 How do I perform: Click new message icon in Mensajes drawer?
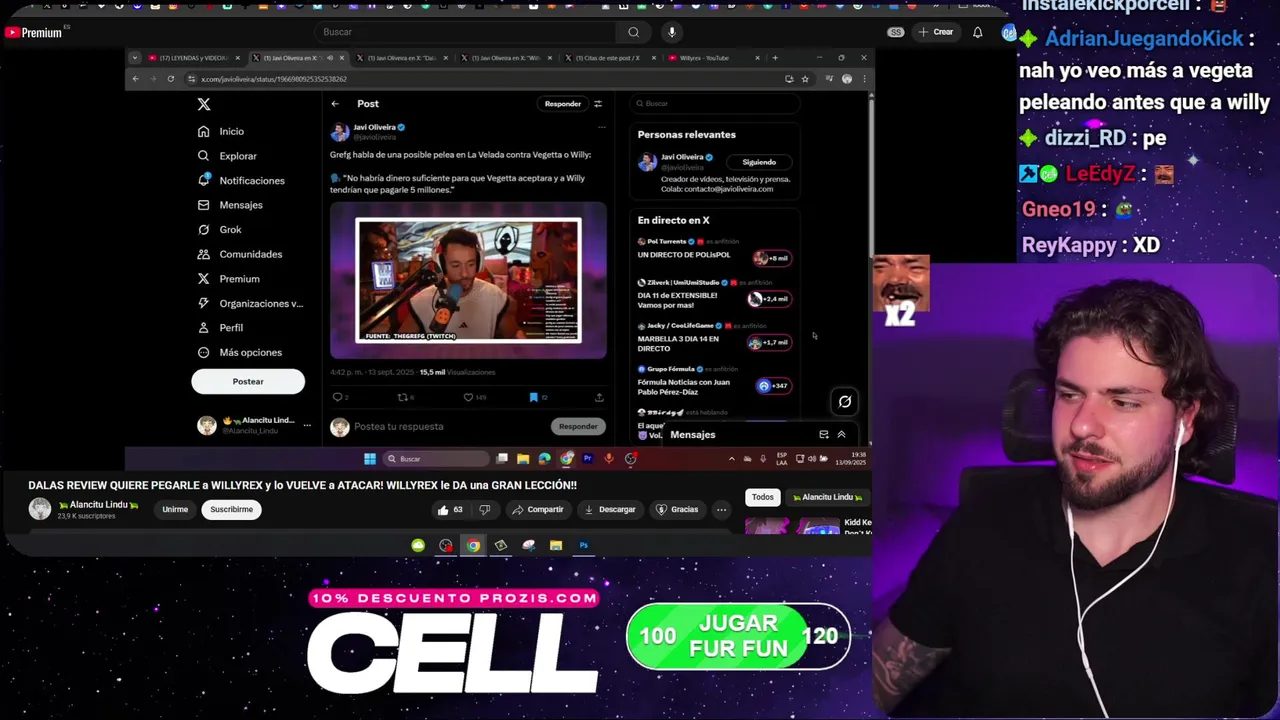824,435
